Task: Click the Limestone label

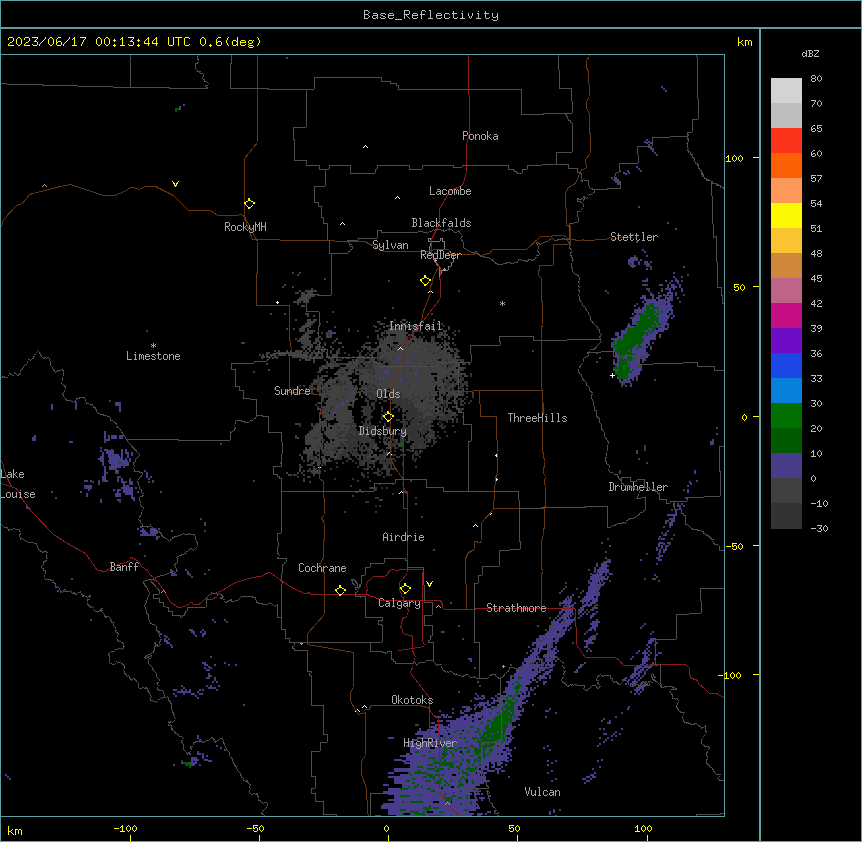Action: coord(153,356)
